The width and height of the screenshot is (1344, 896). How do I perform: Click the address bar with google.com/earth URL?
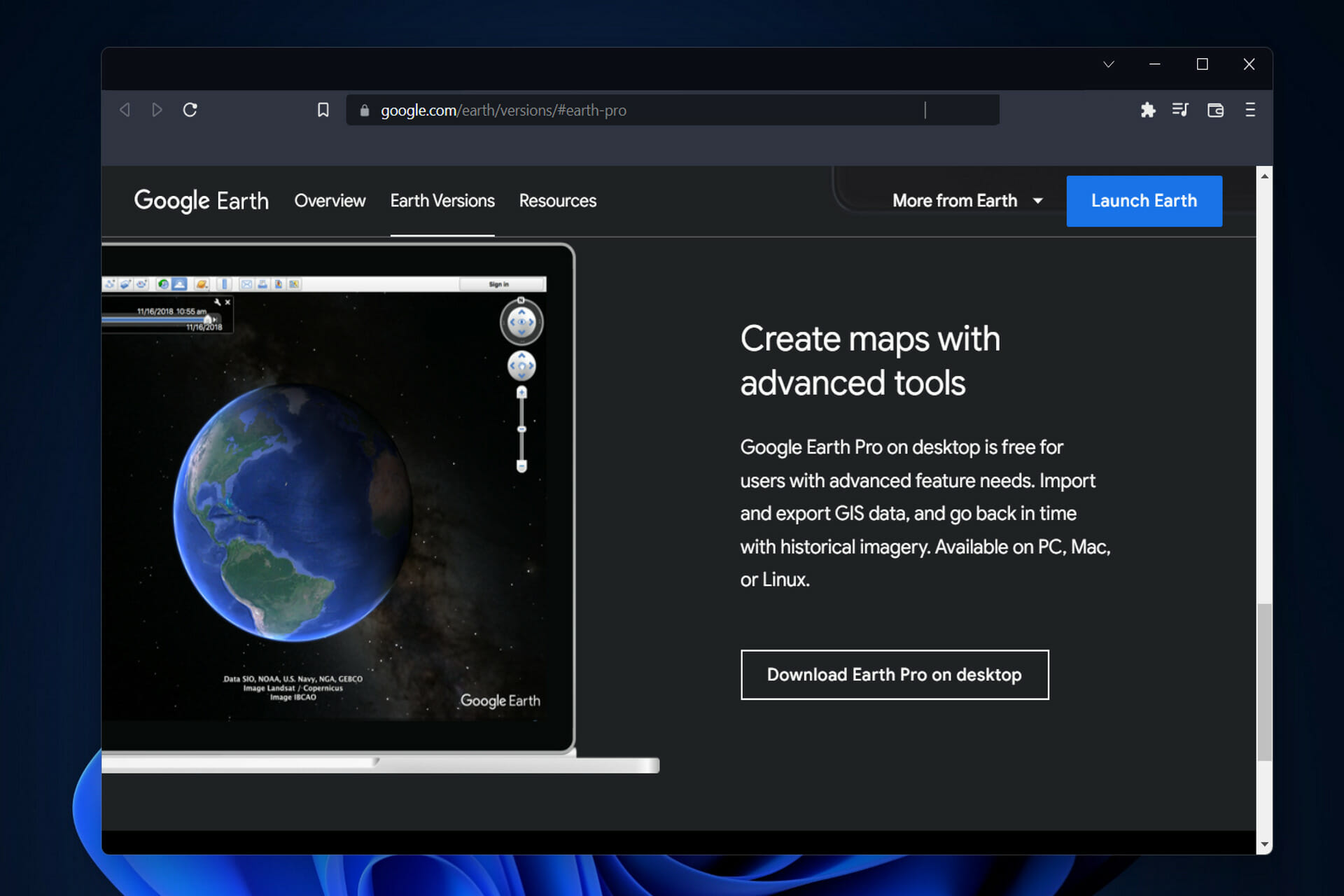[x=672, y=110]
